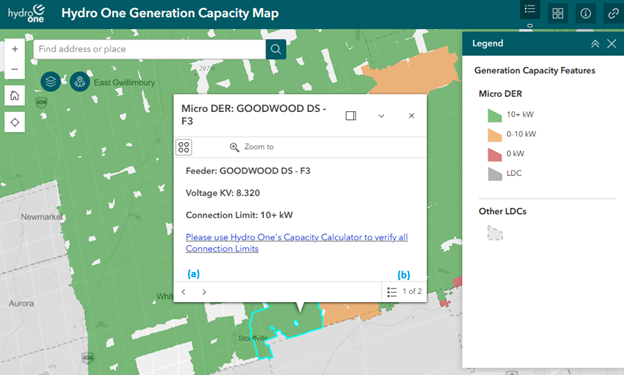The width and height of the screenshot is (624, 375).
Task: Open the grid gallery icon in the header
Action: (x=558, y=14)
